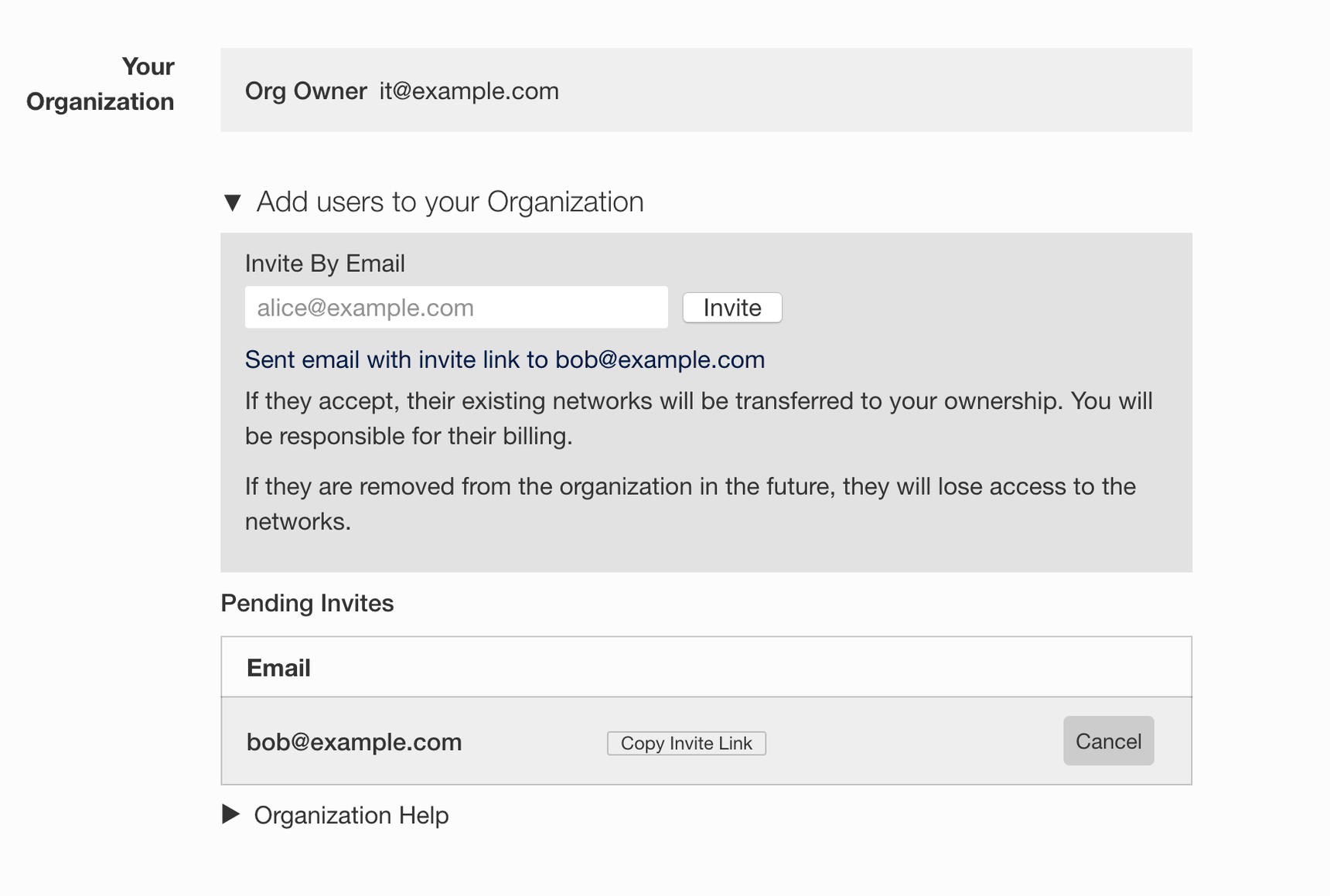The width and height of the screenshot is (1330, 896).
Task: Click the Invite button
Action: pos(731,307)
